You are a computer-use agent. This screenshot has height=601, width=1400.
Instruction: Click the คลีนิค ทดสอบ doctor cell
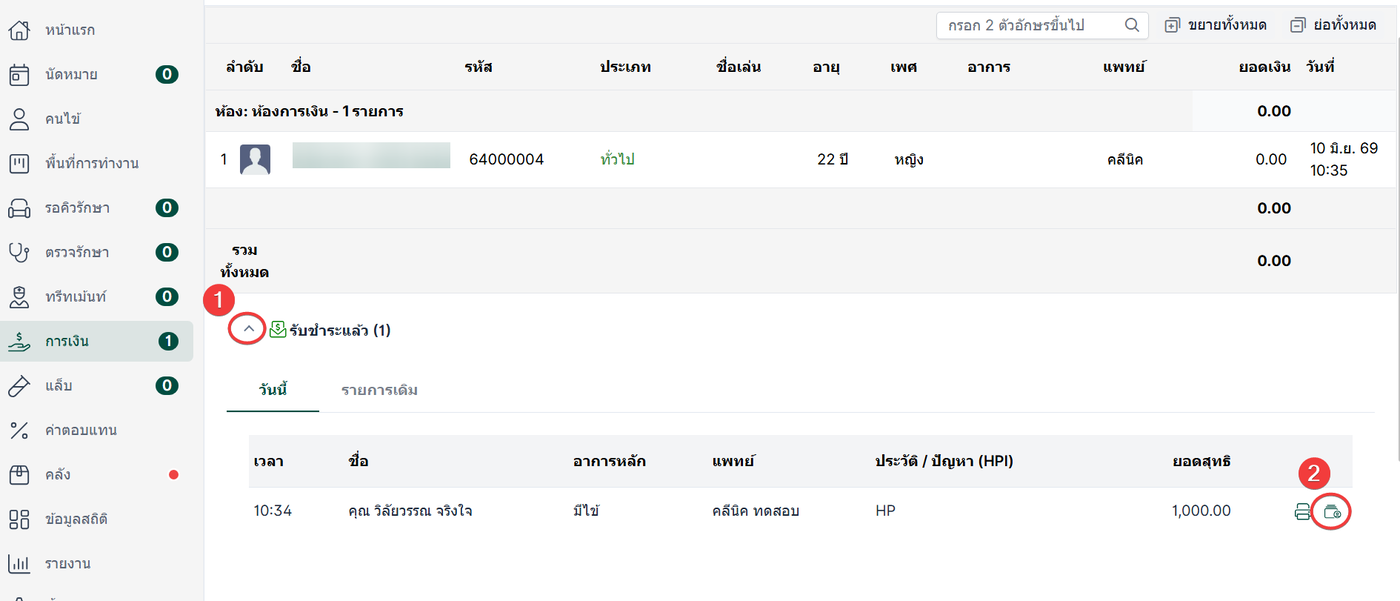point(756,511)
